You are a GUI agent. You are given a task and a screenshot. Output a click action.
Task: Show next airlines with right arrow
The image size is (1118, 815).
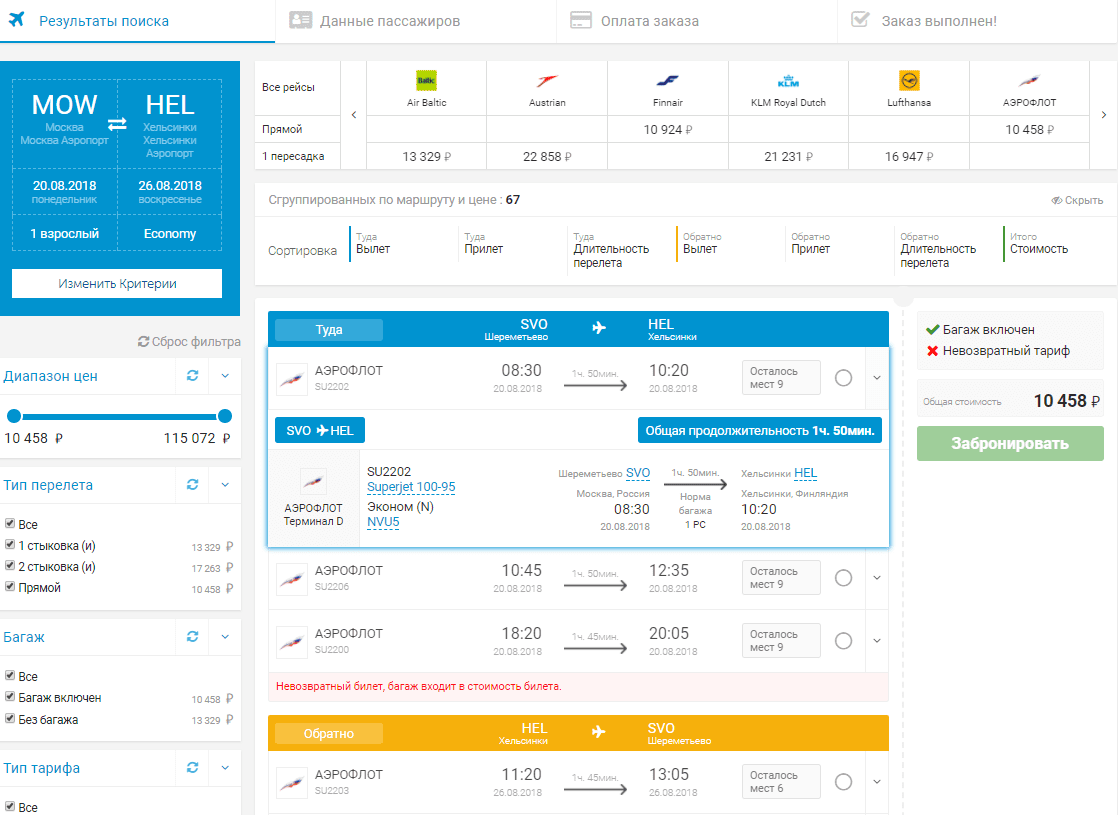coord(1104,115)
